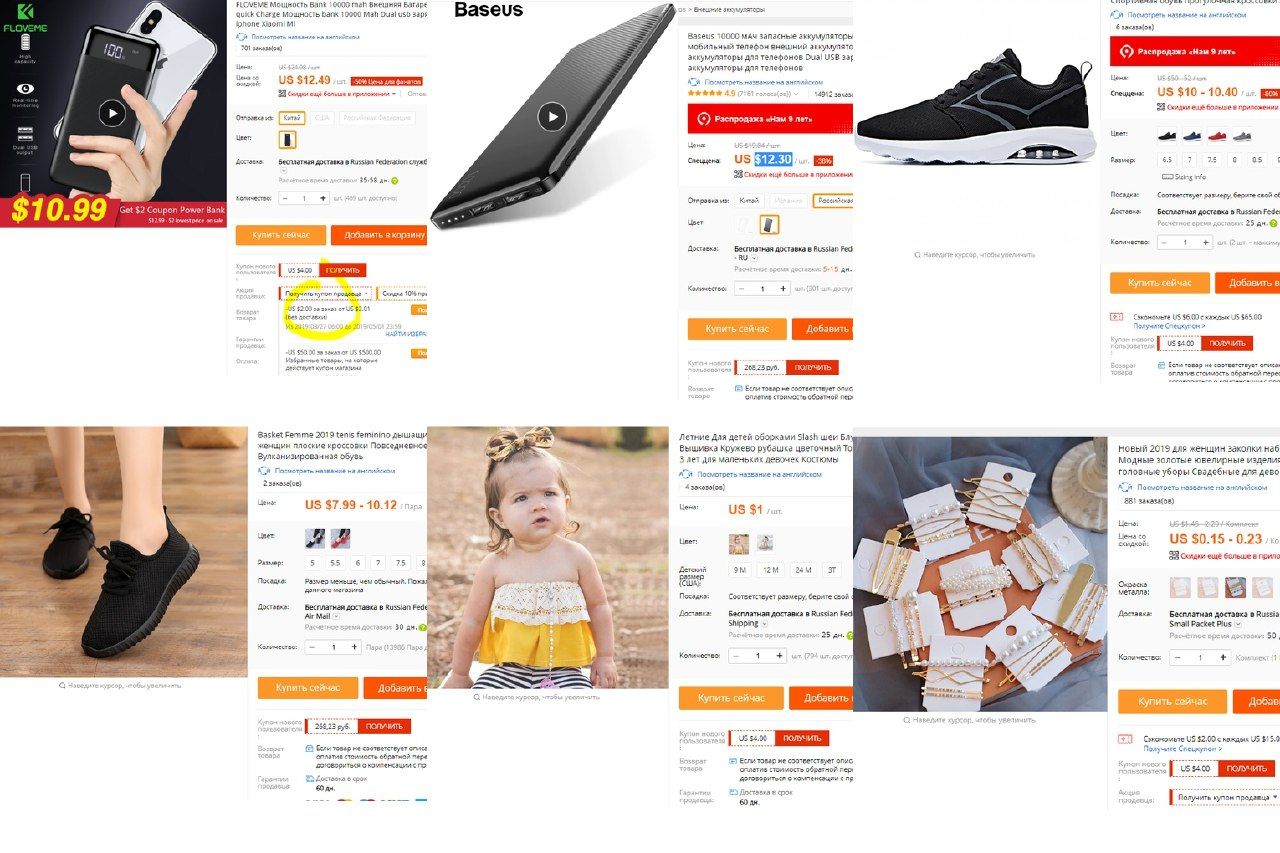1280x853 pixels.
Task: Increase quantity with plus on FLOVEME listing
Action: 322,198
